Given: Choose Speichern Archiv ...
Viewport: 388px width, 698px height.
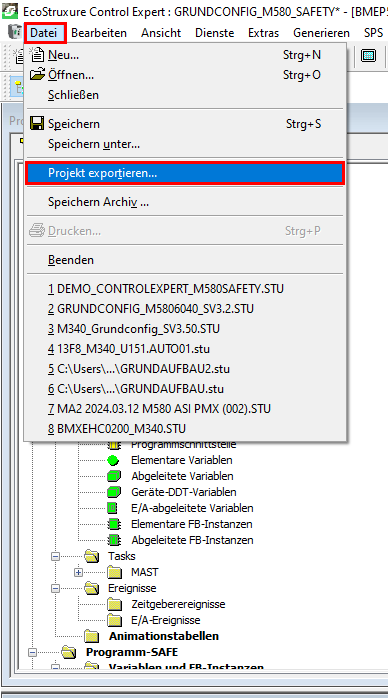Looking at the screenshot, I should 185,202.
